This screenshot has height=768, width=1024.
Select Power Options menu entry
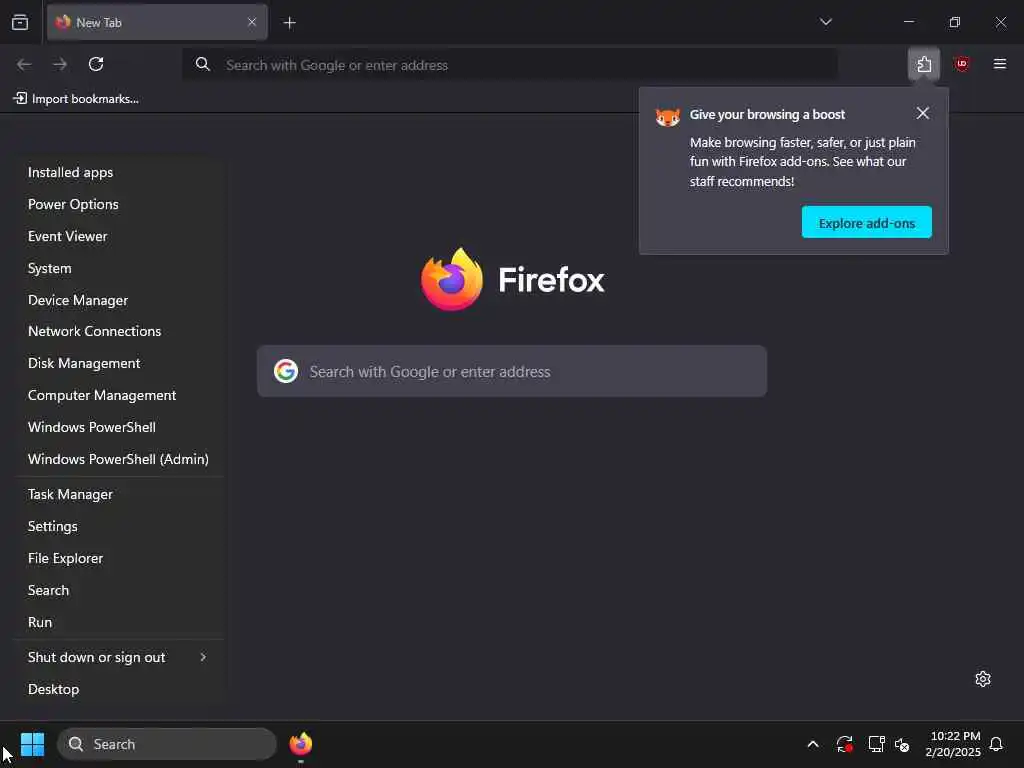point(119,204)
